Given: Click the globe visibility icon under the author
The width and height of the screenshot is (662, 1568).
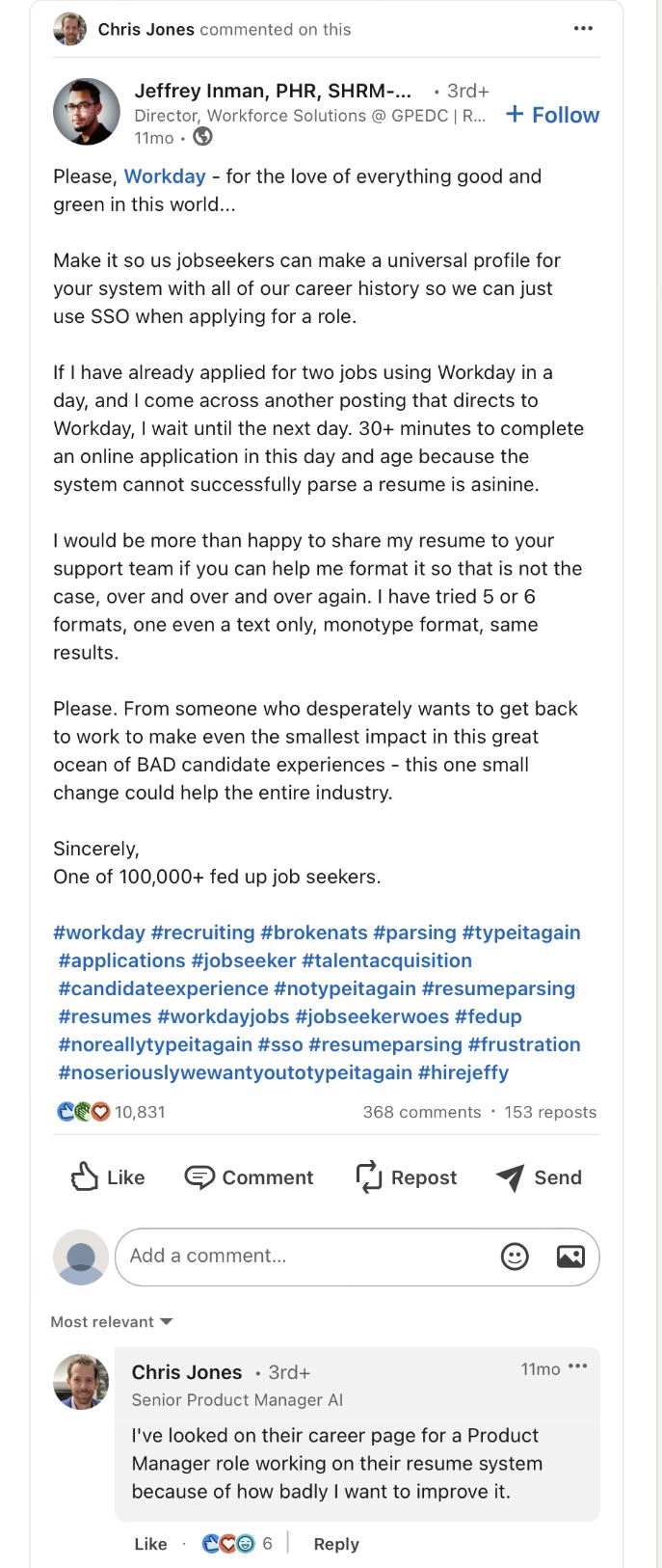Looking at the screenshot, I should pyautogui.click(x=202, y=137).
